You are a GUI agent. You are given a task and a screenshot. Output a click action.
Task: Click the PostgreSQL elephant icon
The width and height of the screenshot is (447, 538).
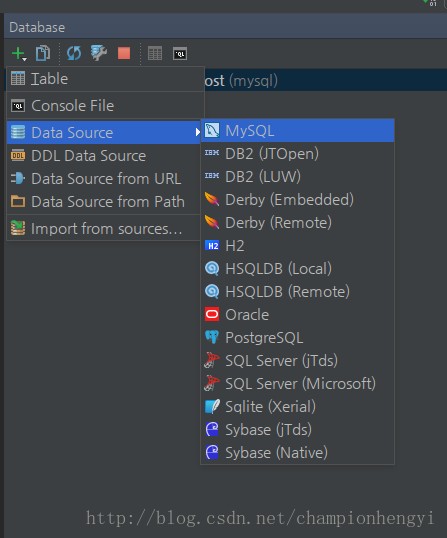(x=212, y=337)
